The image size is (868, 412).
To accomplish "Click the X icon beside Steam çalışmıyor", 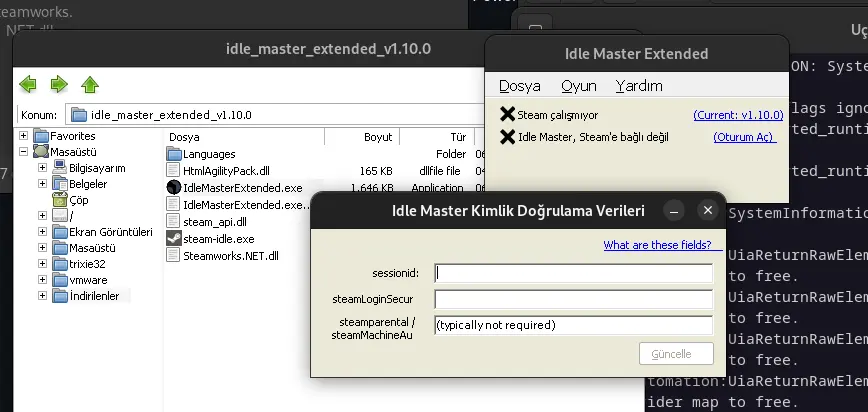I will [x=507, y=114].
